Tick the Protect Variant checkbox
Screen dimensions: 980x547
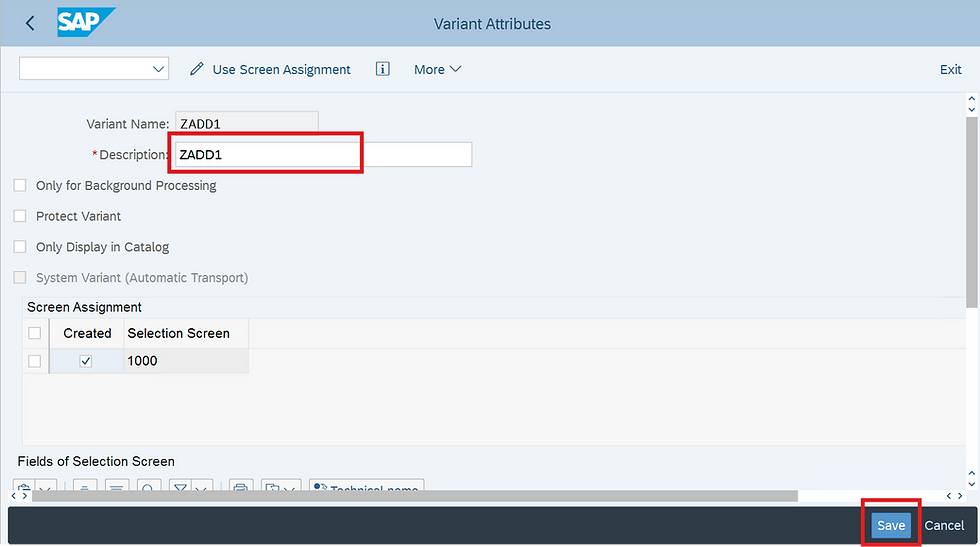(20, 216)
